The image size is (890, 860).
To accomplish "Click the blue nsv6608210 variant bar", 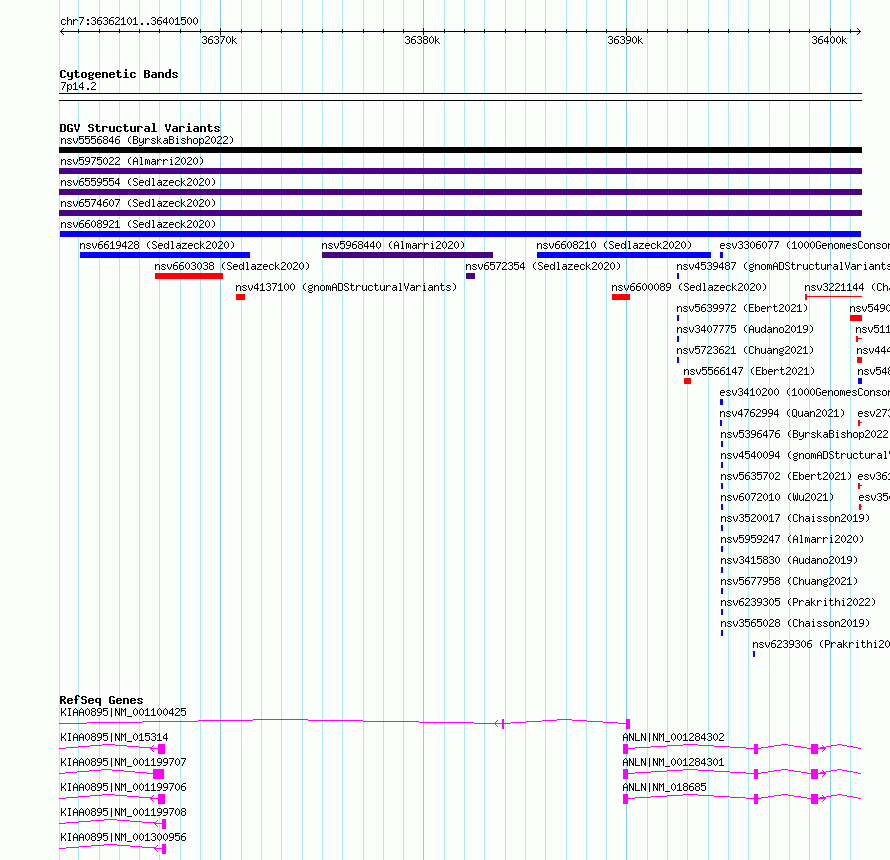I will coord(624,255).
